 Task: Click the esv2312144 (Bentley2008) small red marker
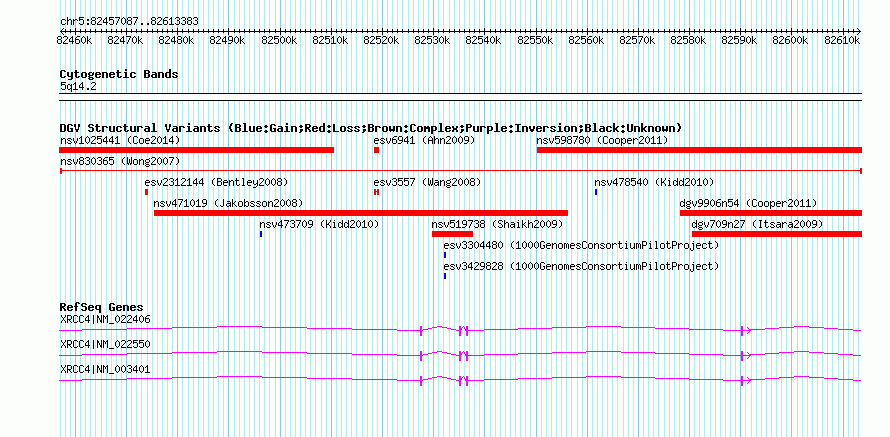(146, 192)
